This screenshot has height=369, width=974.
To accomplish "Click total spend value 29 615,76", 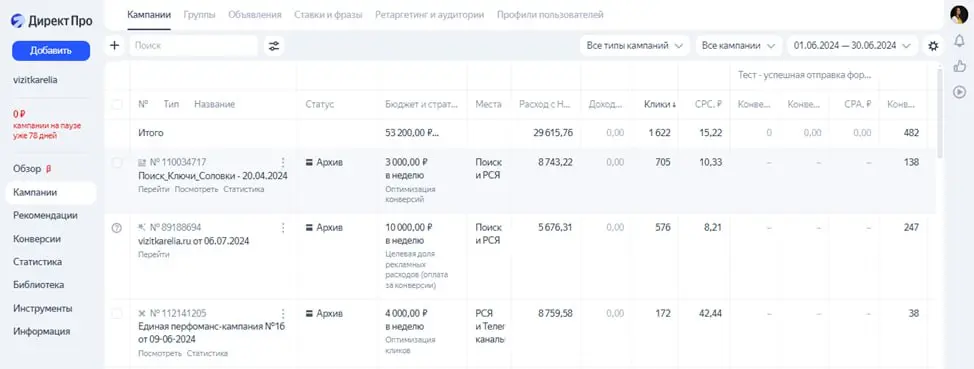I will click(553, 133).
